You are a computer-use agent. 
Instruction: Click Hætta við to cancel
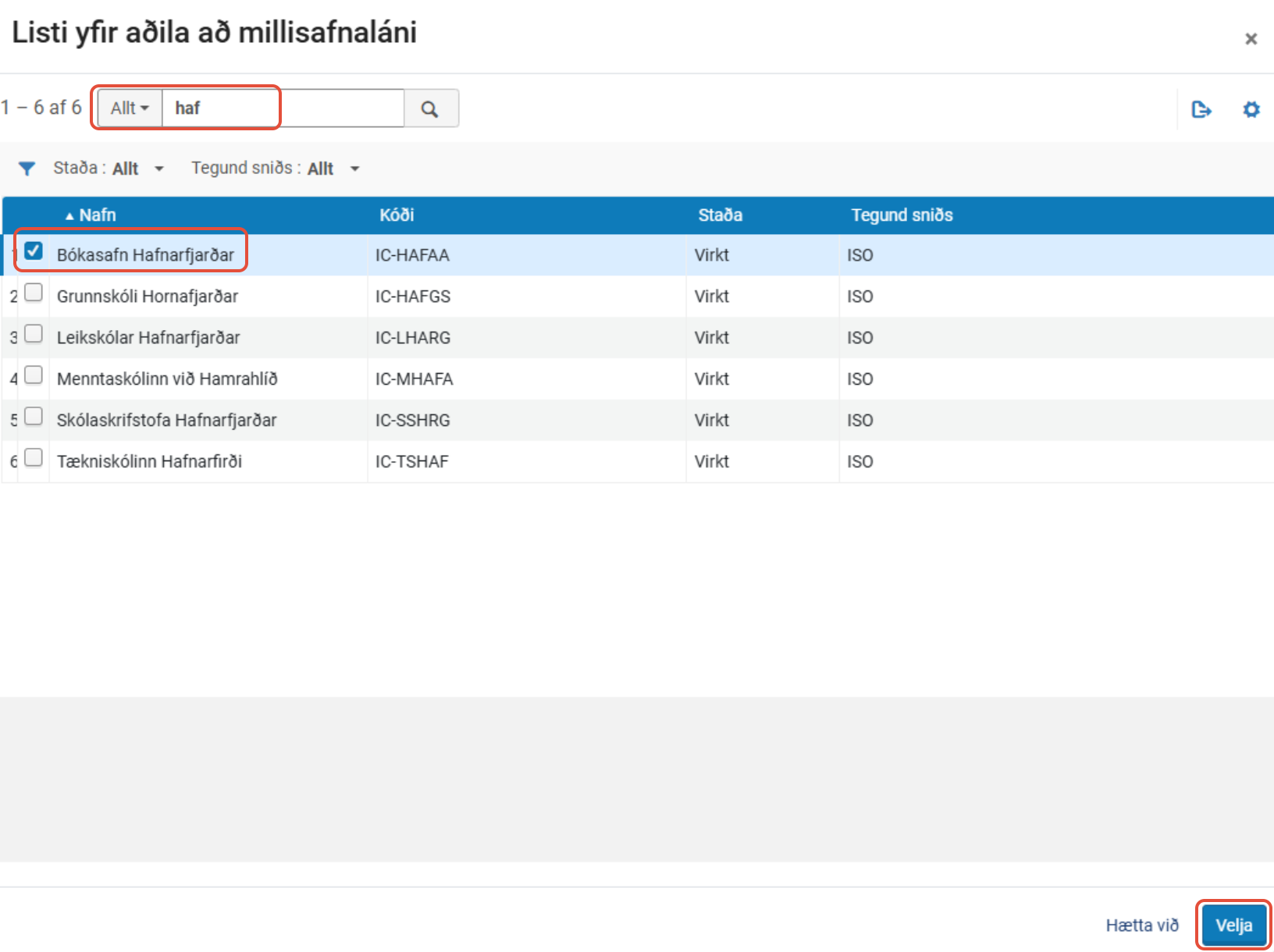click(x=1142, y=925)
